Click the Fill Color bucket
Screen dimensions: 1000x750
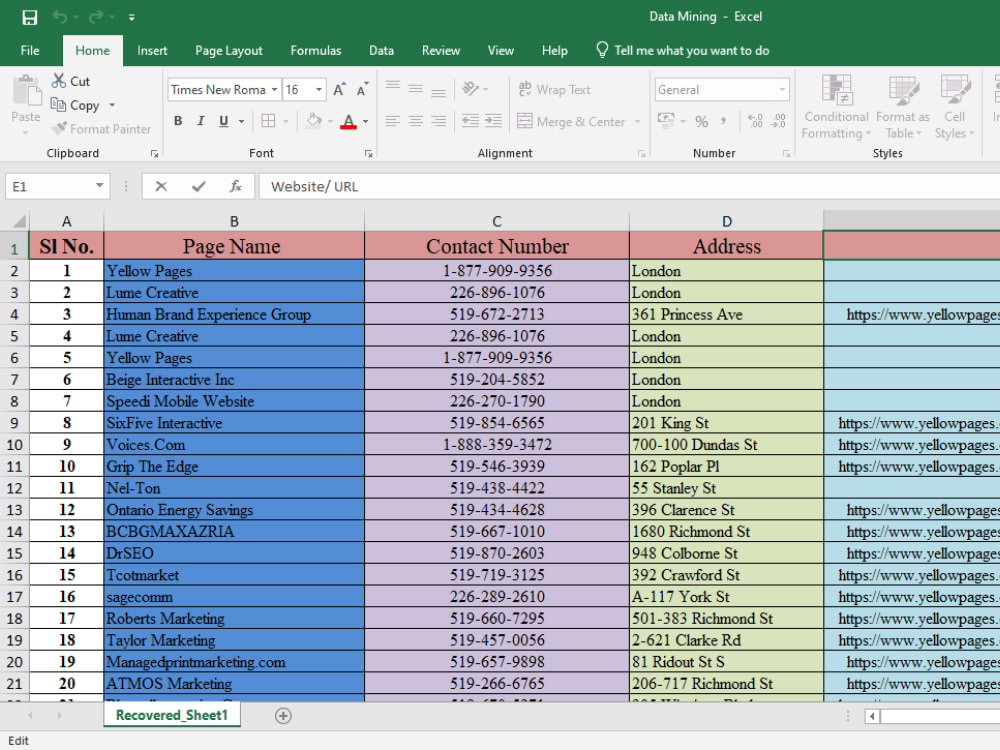(x=314, y=121)
